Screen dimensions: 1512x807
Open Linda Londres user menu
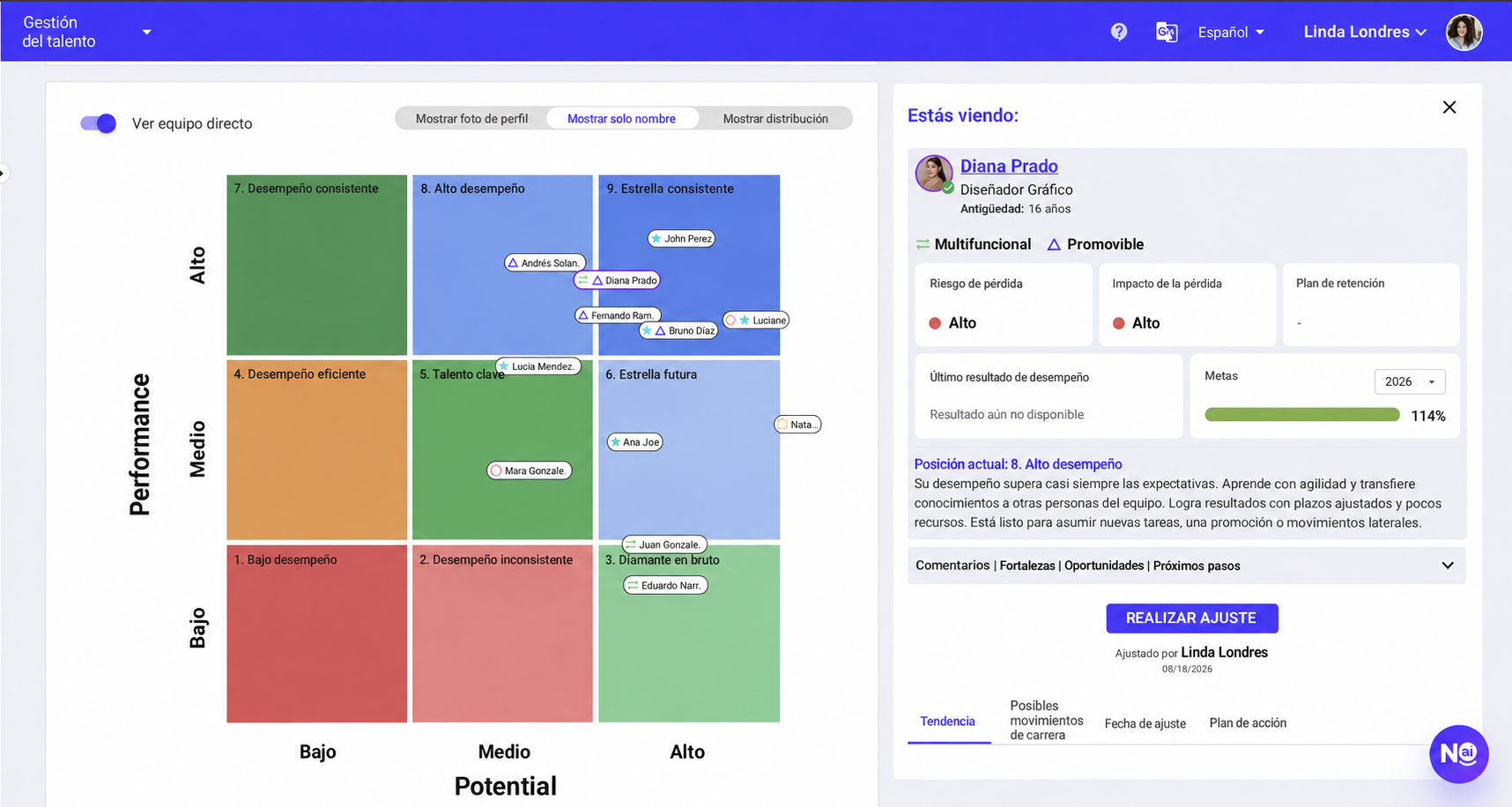pyautogui.click(x=1365, y=32)
